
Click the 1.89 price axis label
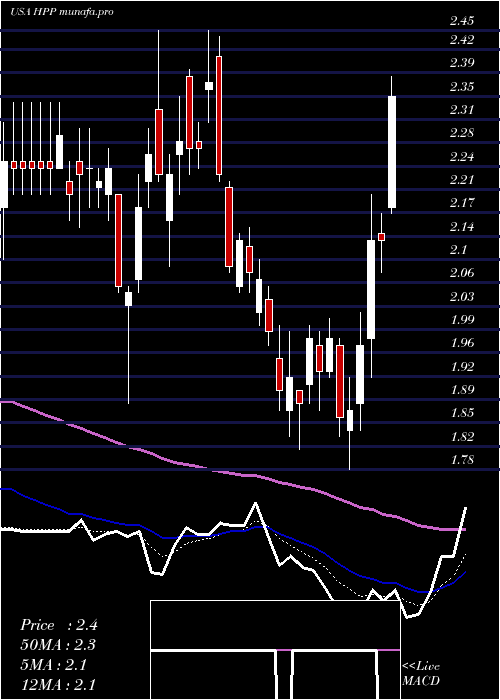462,390
